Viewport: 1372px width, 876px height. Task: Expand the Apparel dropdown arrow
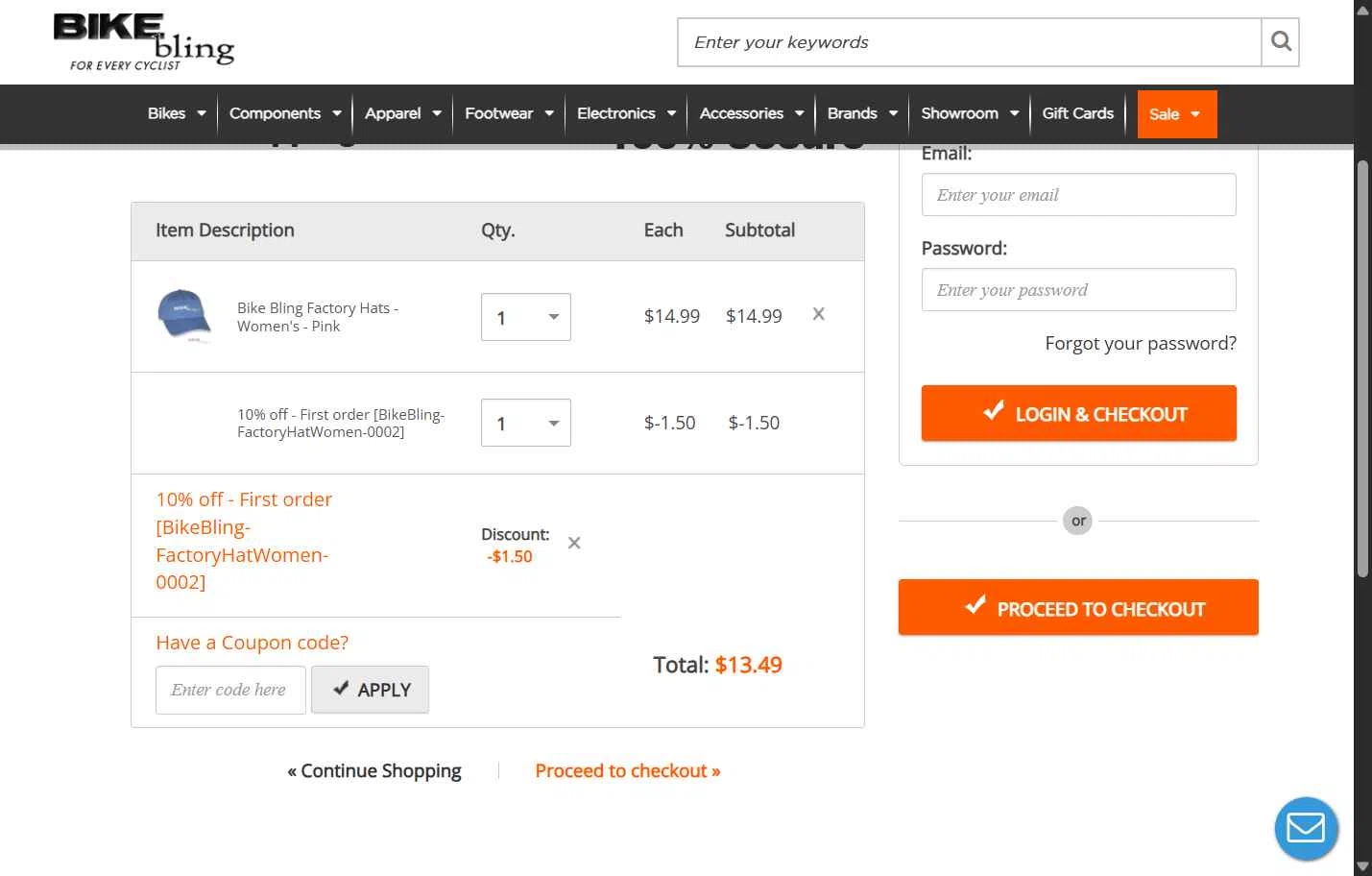click(437, 113)
